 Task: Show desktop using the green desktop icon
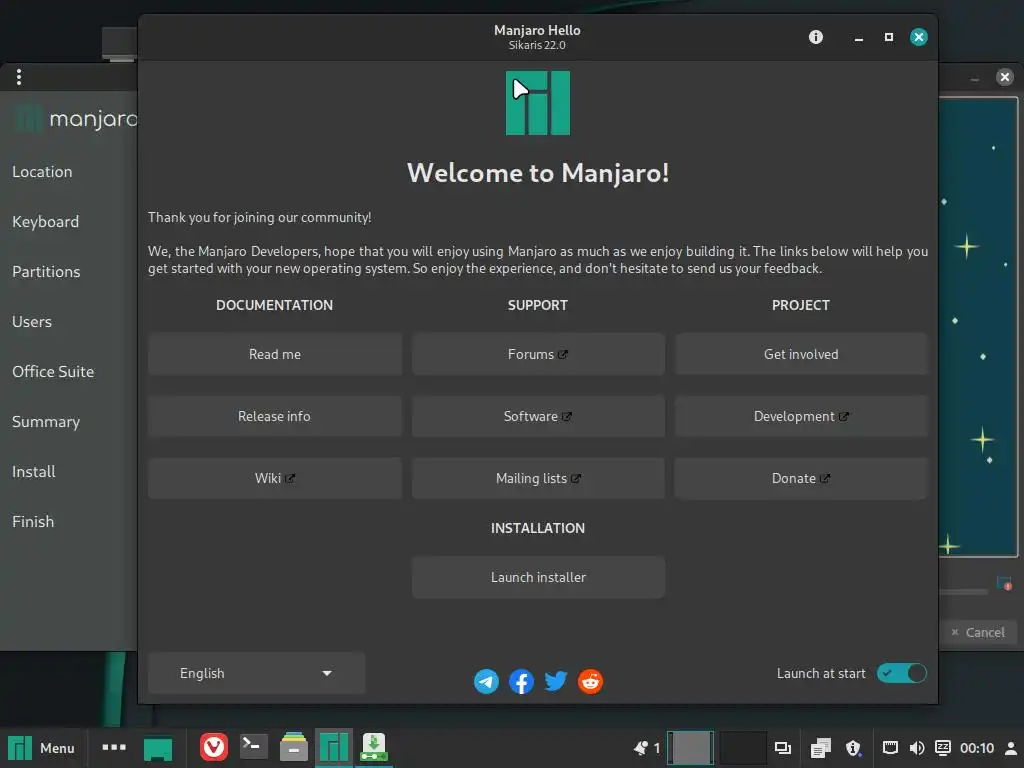tap(157, 748)
